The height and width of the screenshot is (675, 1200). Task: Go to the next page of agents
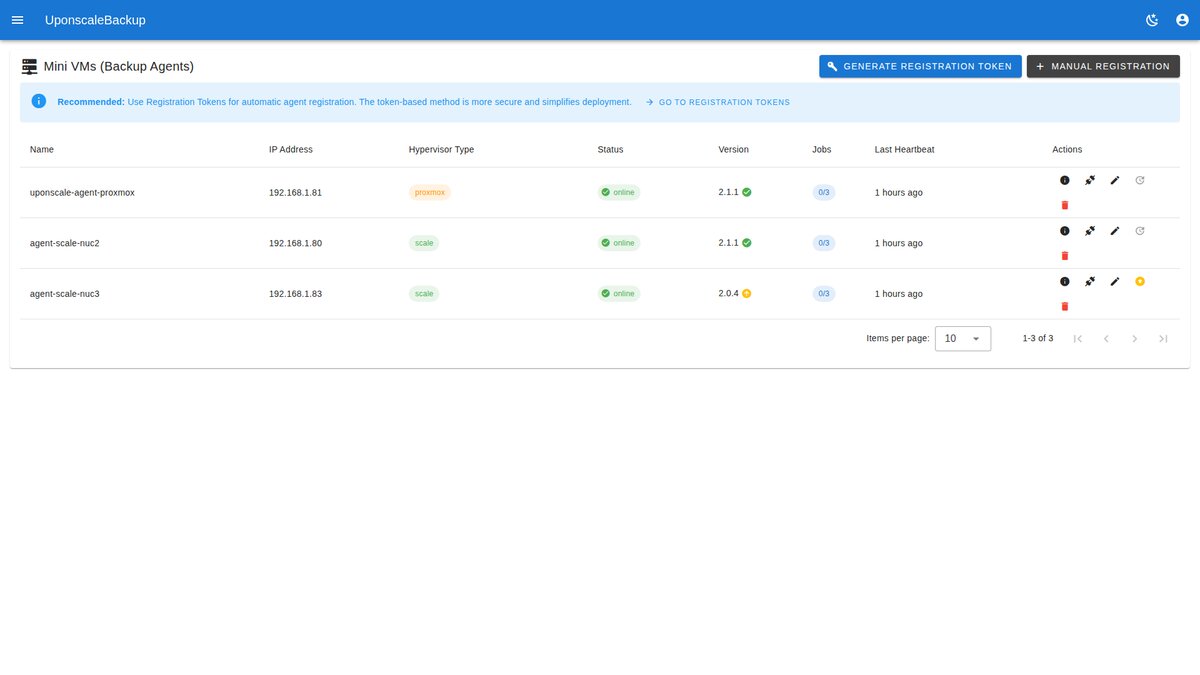coord(1134,339)
